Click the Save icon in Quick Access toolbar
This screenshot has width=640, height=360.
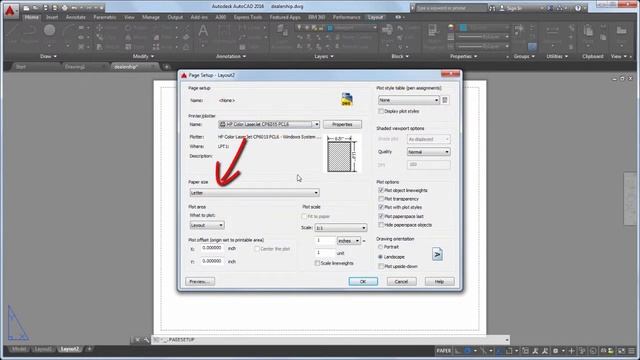(45, 8)
